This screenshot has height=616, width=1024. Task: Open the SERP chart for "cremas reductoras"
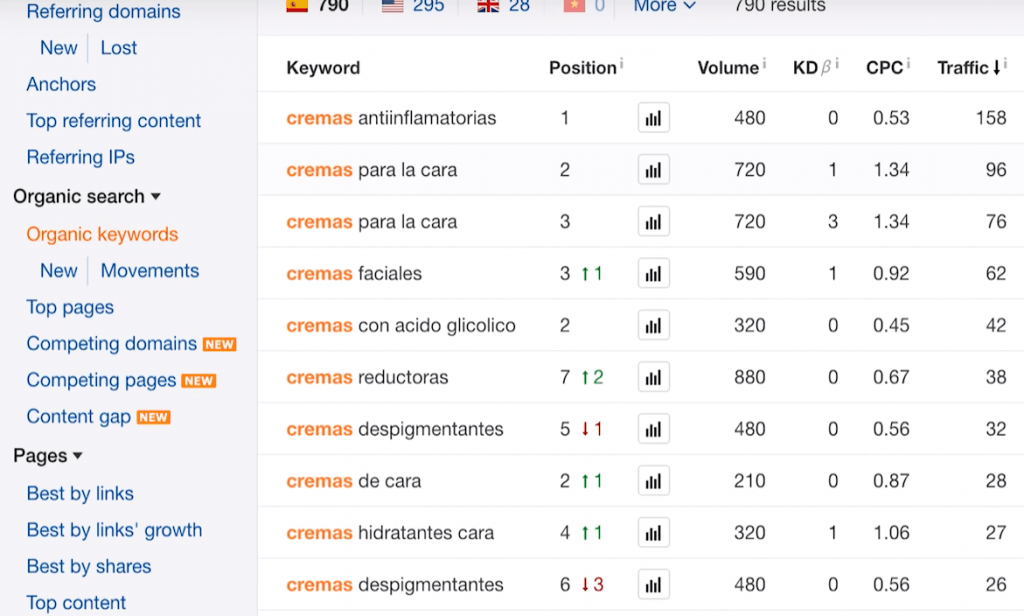coord(653,377)
